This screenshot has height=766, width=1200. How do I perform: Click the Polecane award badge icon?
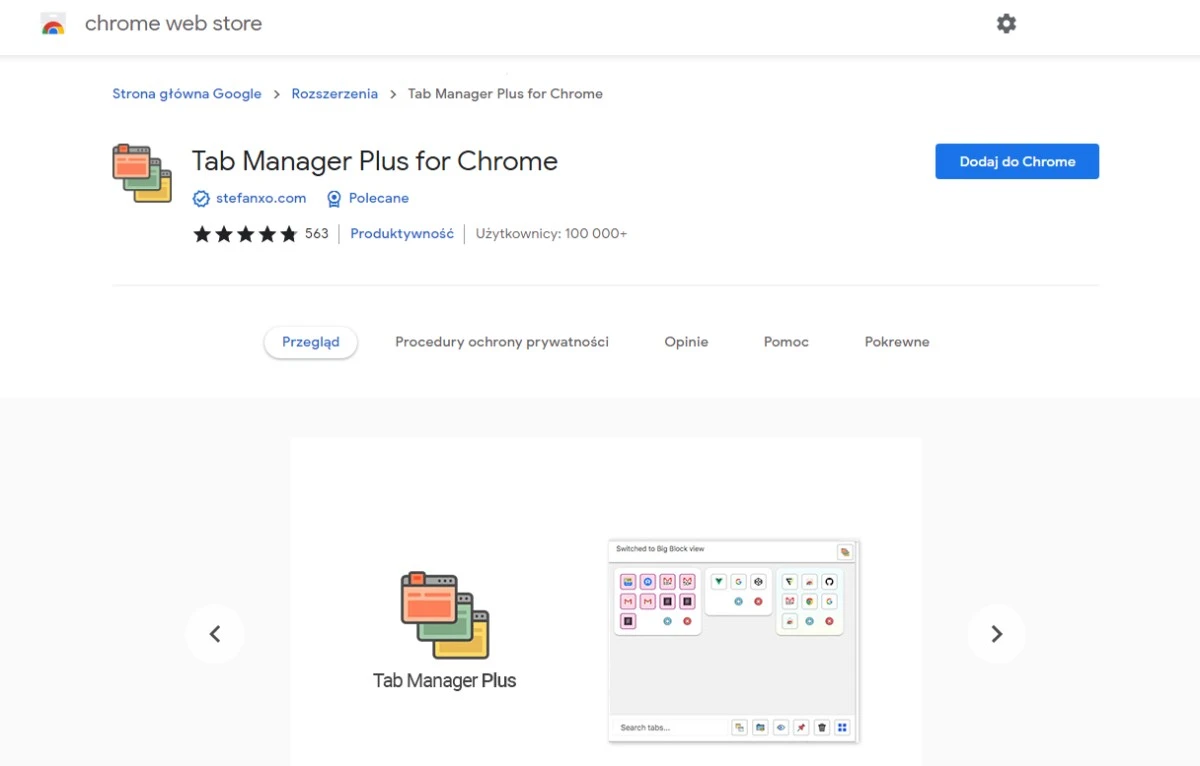(x=334, y=199)
